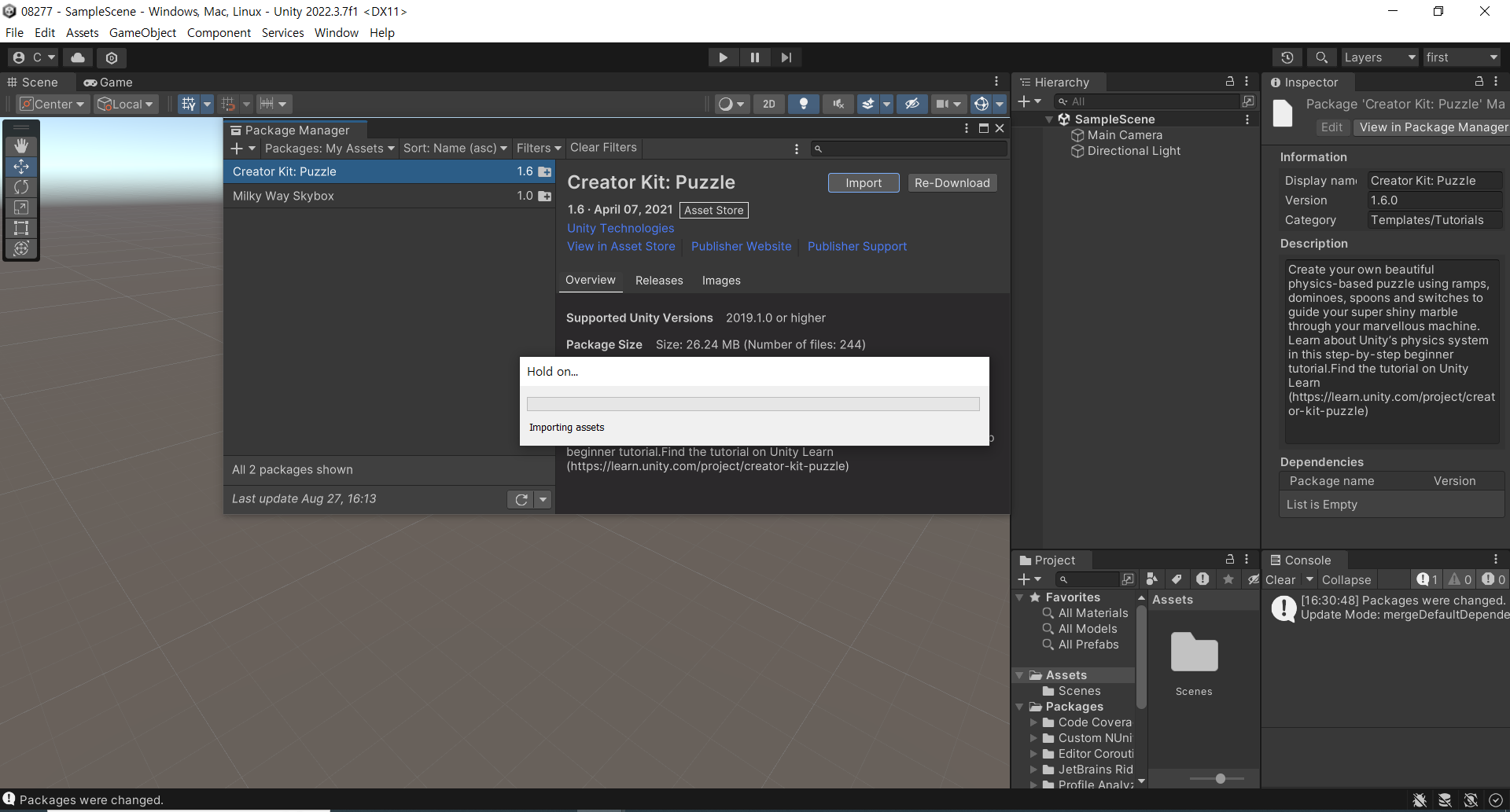This screenshot has height=812, width=1510.
Task: Select All Materials in Favorites
Action: tap(1092, 613)
